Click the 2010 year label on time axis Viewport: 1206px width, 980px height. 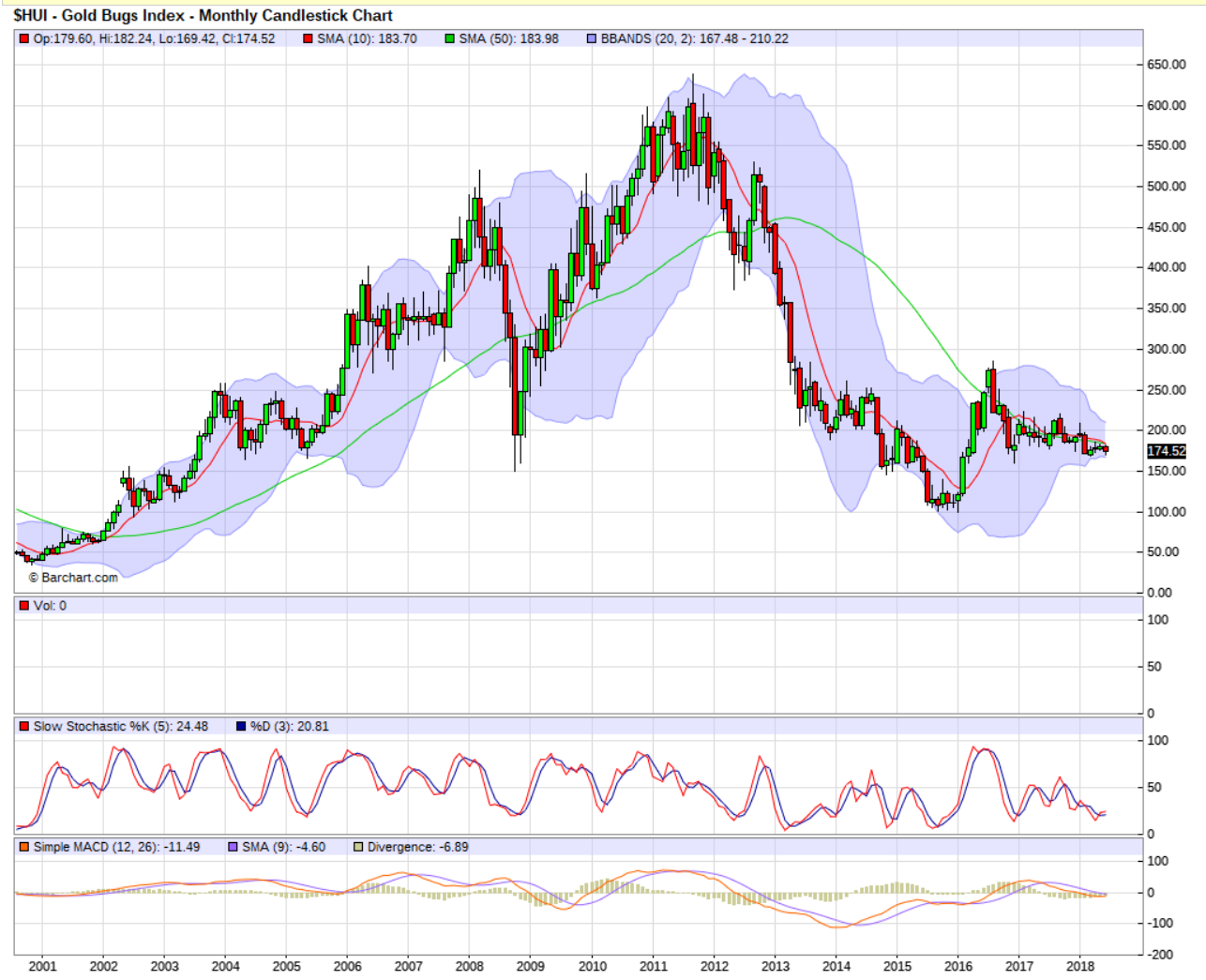coord(593,967)
